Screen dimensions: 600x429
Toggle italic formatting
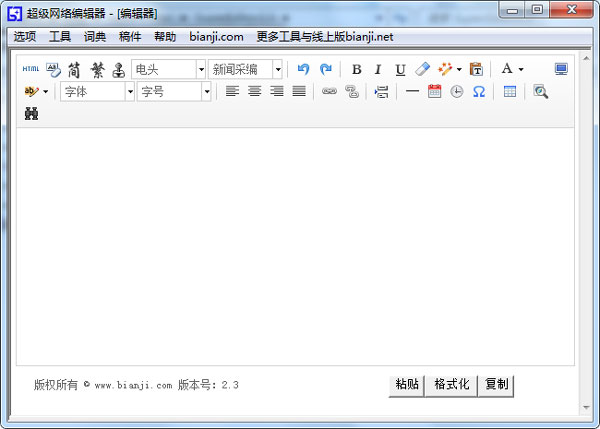[378, 69]
